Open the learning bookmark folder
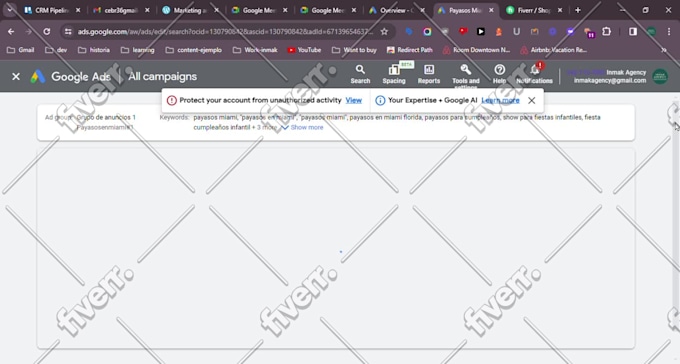Viewport: 680px width, 364px height. tap(138, 50)
